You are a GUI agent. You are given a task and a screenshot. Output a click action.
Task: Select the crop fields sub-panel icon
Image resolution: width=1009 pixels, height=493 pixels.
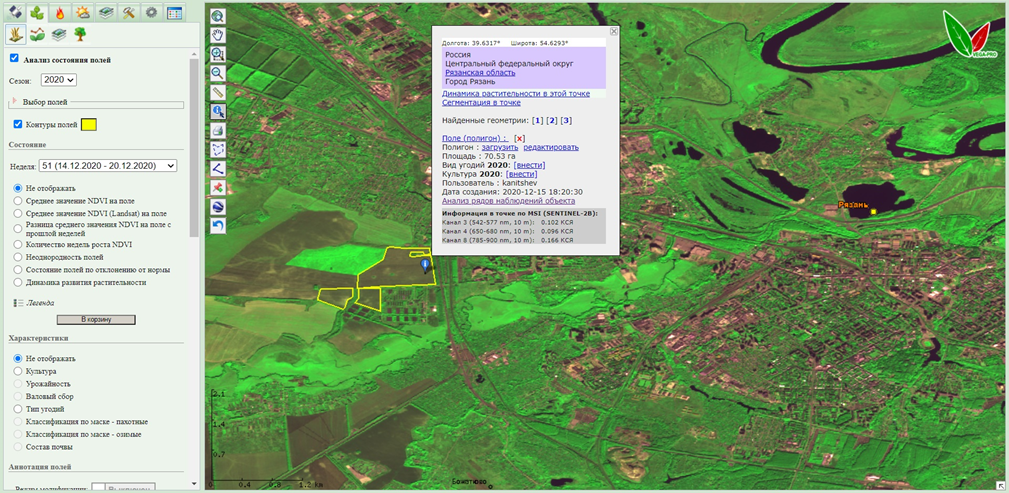click(x=15, y=34)
